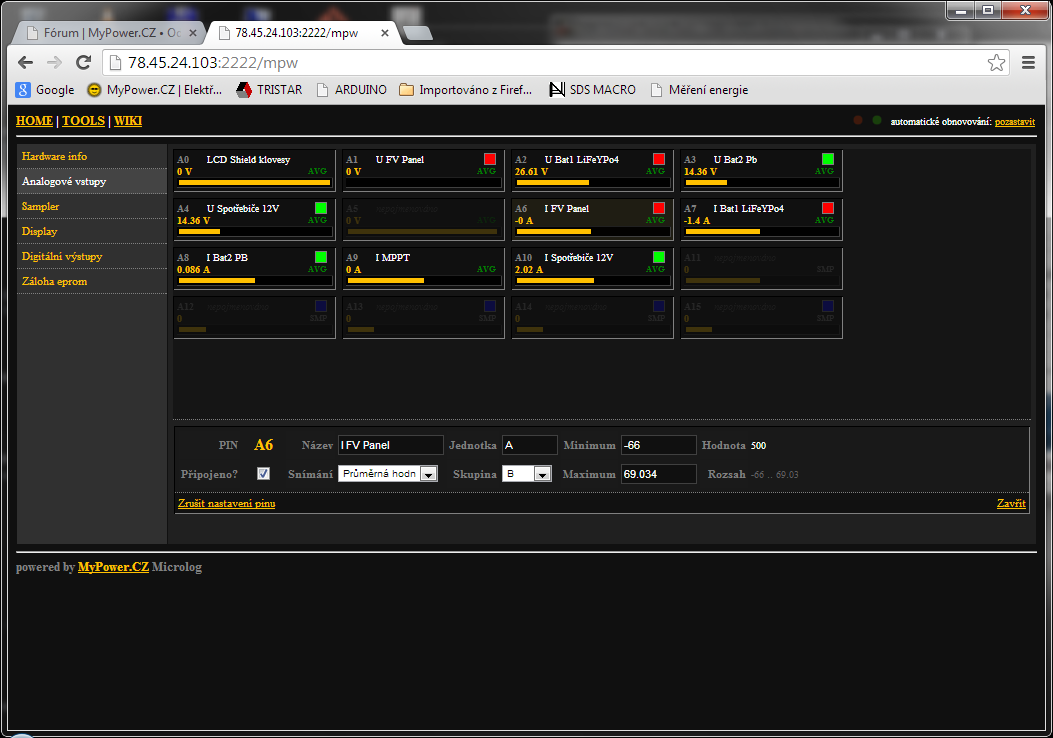This screenshot has height=738, width=1053.
Task: Open the Měření energie bookmark
Action: click(x=699, y=89)
